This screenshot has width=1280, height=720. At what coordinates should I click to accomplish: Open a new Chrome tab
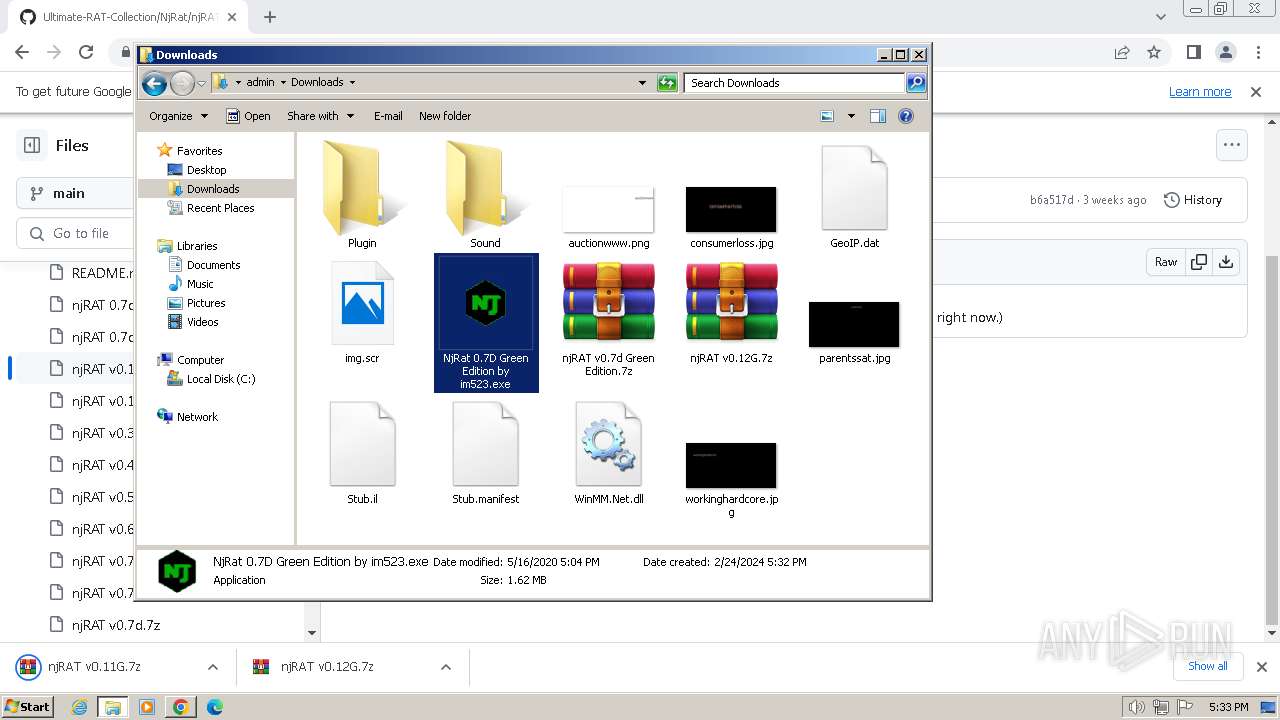click(x=270, y=17)
